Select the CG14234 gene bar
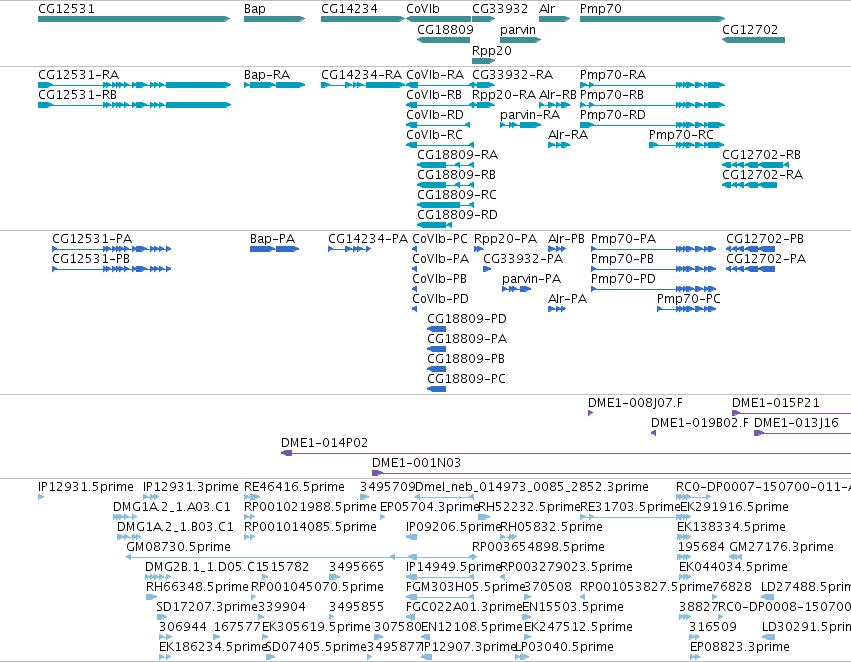Screen dimensions: 851x662 point(363,19)
